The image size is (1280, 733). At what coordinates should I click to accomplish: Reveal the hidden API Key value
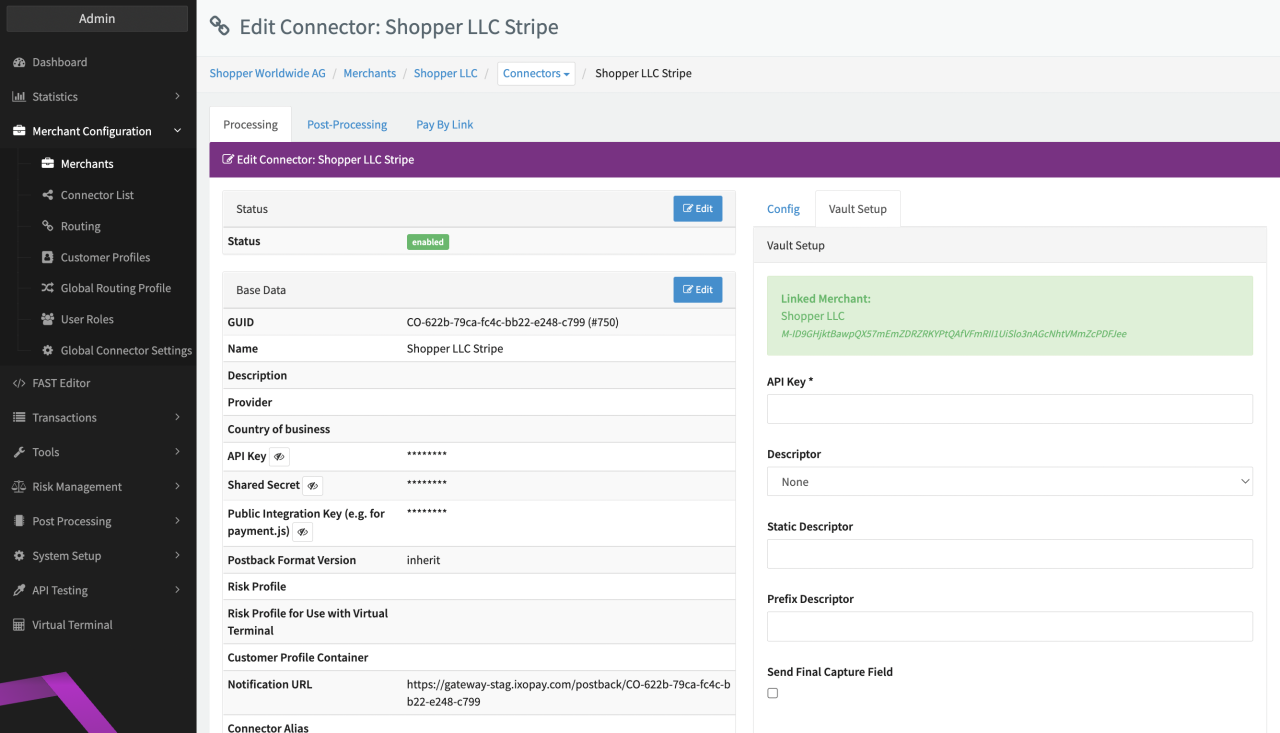click(279, 457)
